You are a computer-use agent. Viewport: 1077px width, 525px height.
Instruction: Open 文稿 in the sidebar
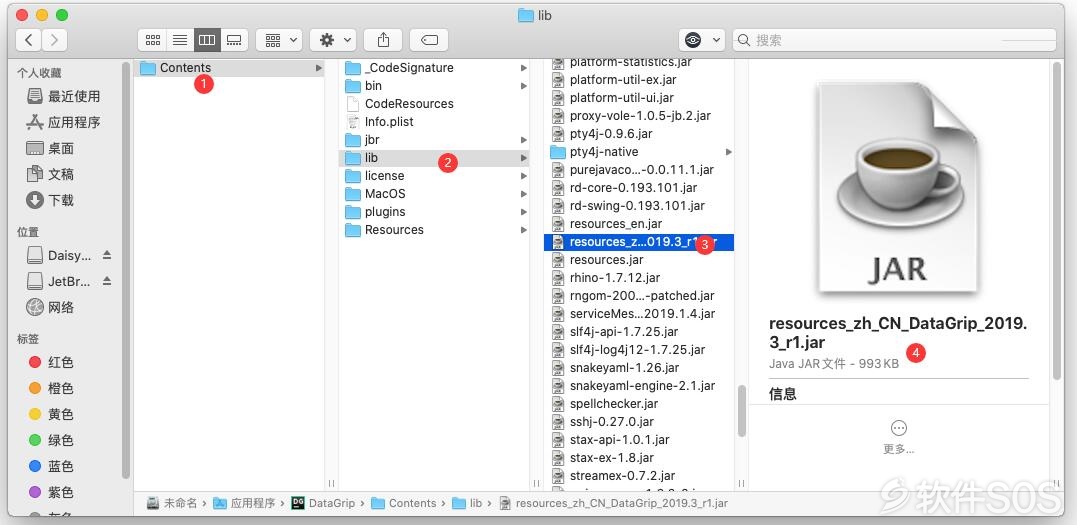(x=51, y=175)
